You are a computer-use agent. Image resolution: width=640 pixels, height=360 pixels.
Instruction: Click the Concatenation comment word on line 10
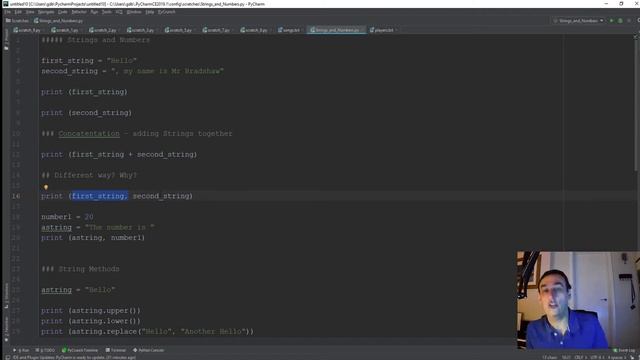pos(89,133)
